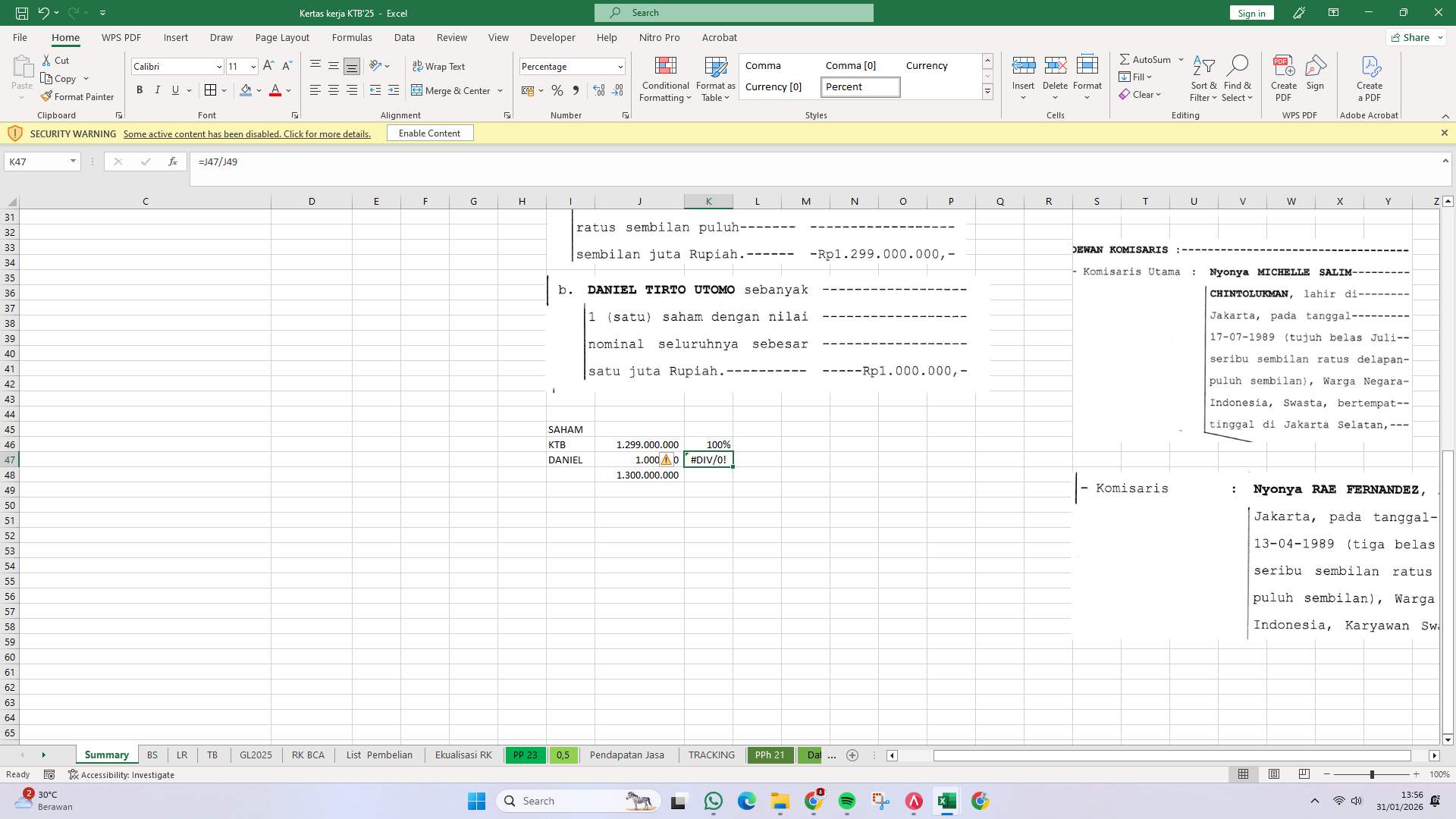
Task: Open the font size dropdown
Action: [x=253, y=66]
